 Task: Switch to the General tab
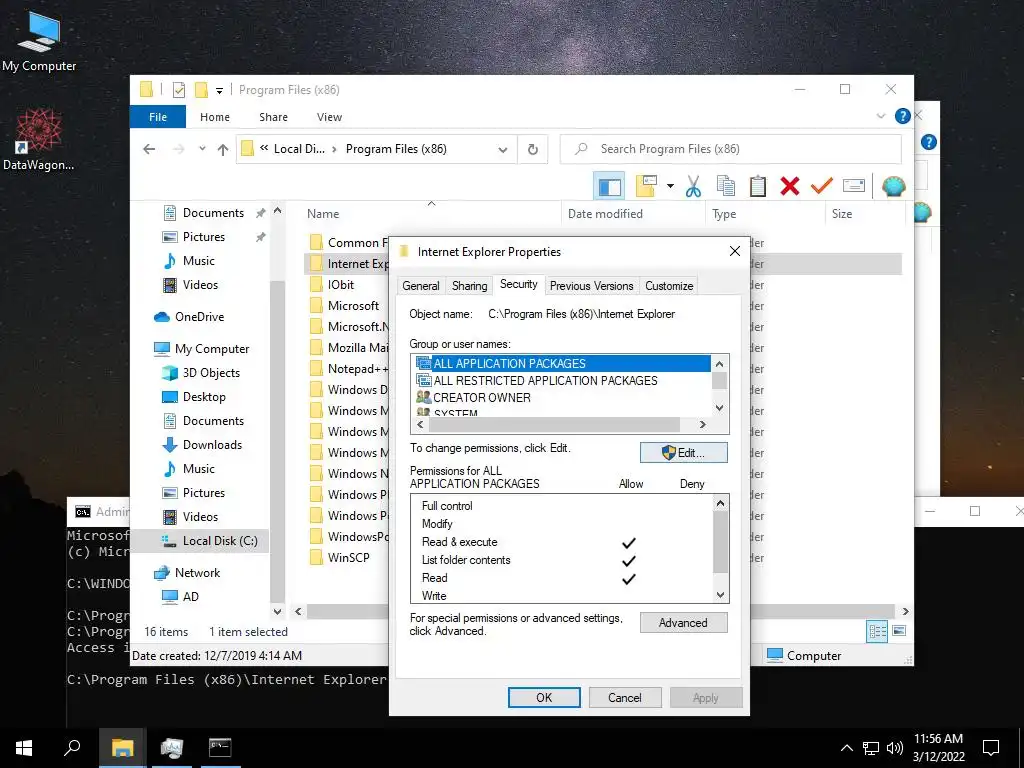(421, 285)
